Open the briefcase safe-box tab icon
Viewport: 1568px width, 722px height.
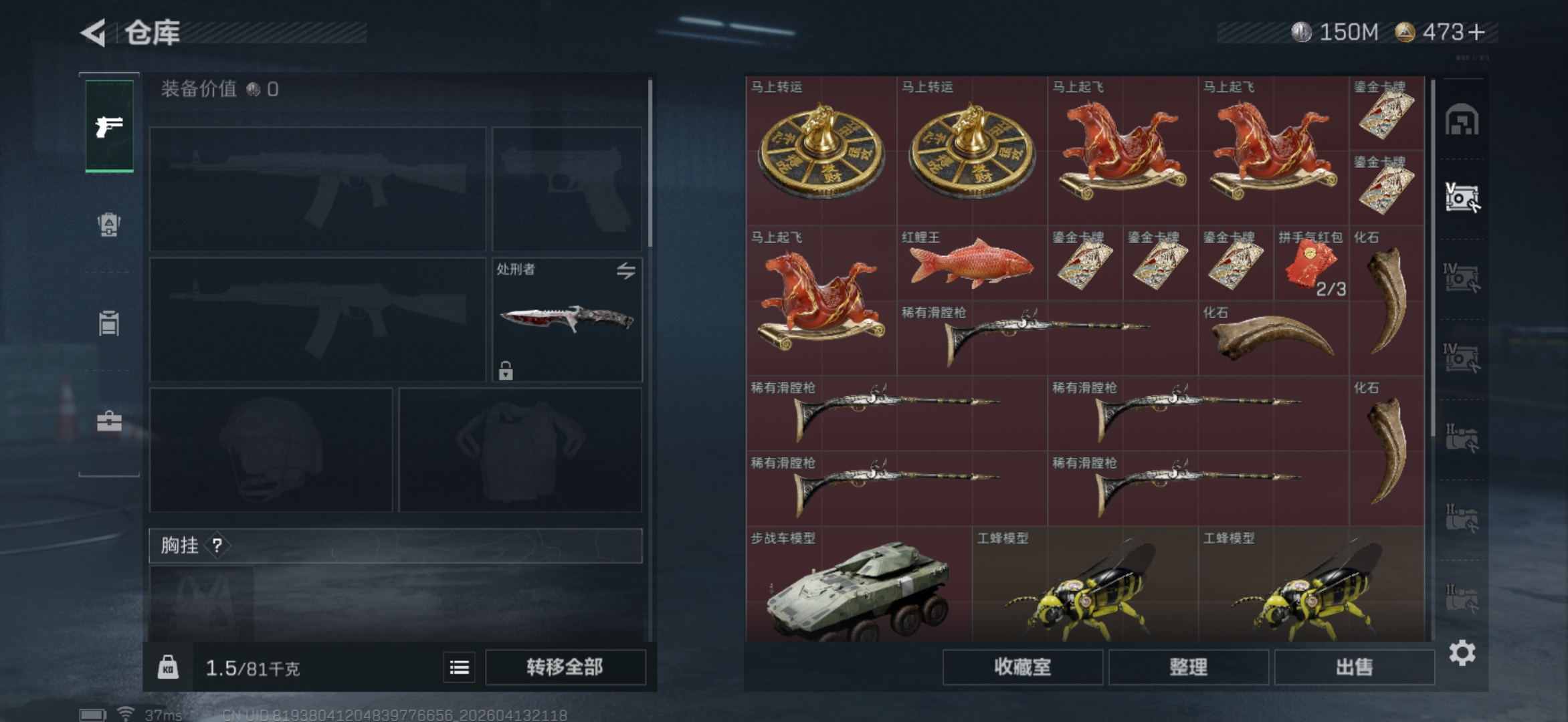[x=109, y=421]
